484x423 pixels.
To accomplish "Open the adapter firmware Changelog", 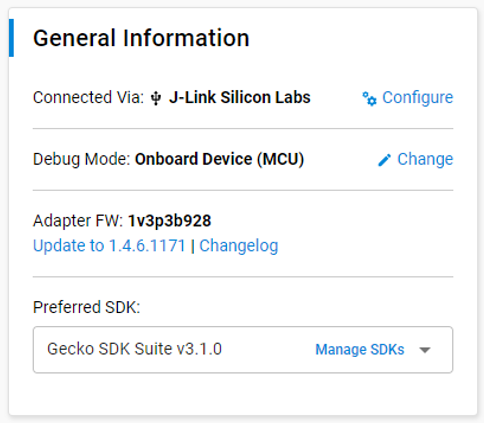I will point(239,246).
